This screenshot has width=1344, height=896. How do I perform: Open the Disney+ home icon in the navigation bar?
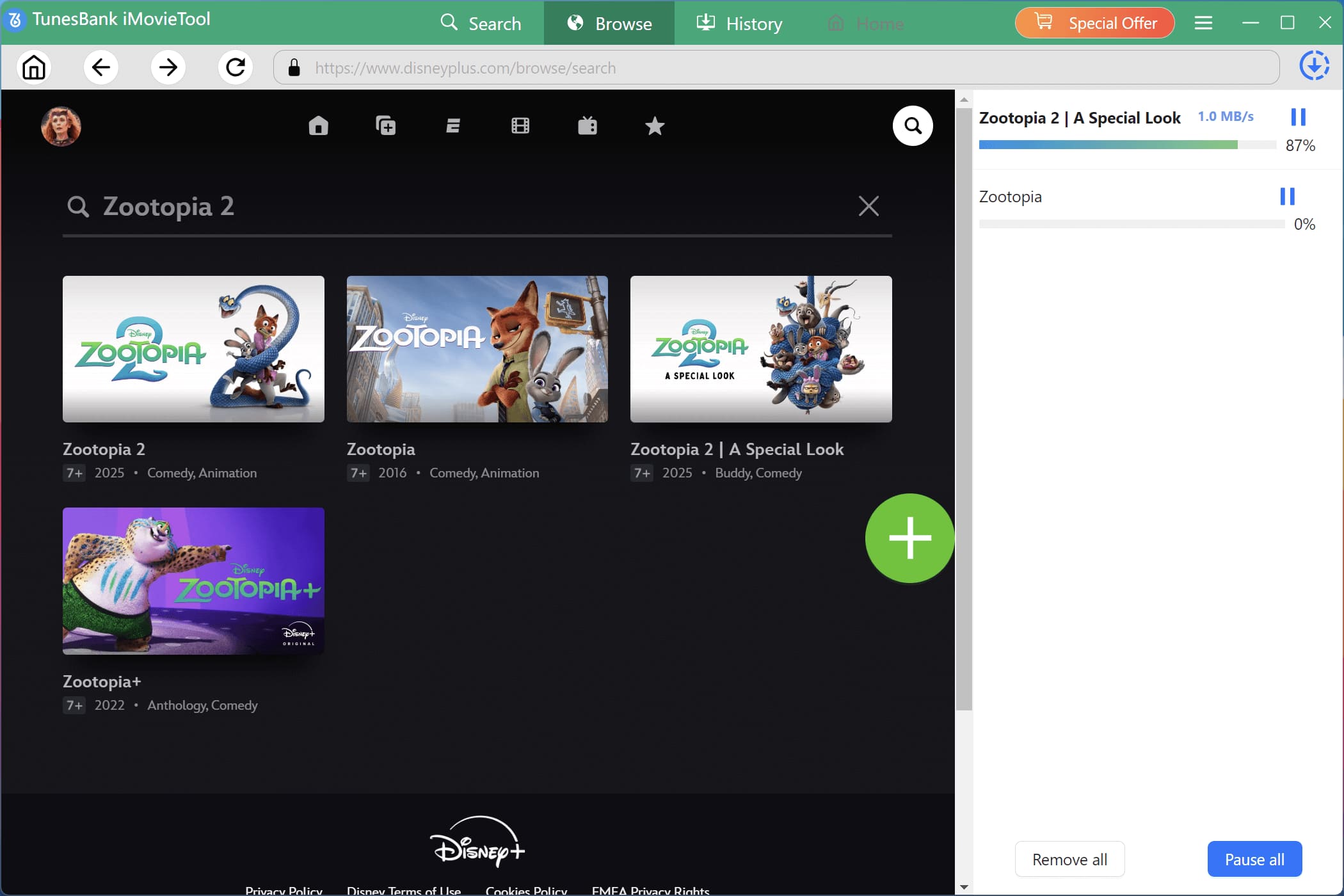pyautogui.click(x=319, y=126)
